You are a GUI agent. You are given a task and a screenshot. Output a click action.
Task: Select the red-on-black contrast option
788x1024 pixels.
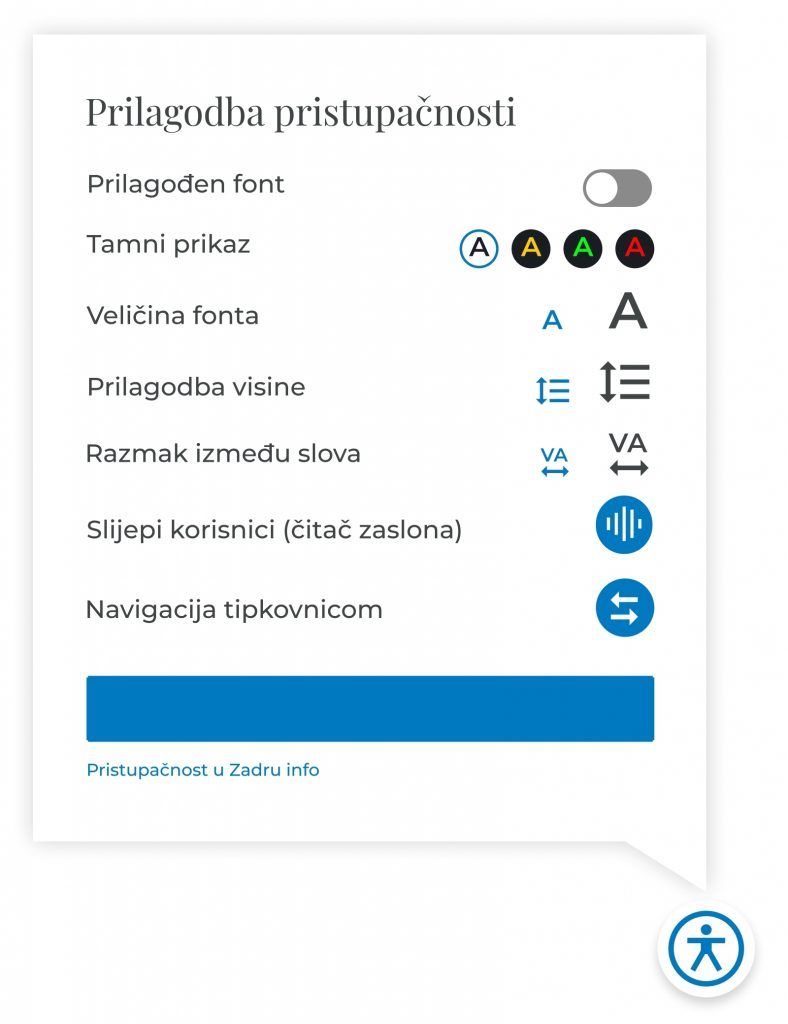coord(634,248)
